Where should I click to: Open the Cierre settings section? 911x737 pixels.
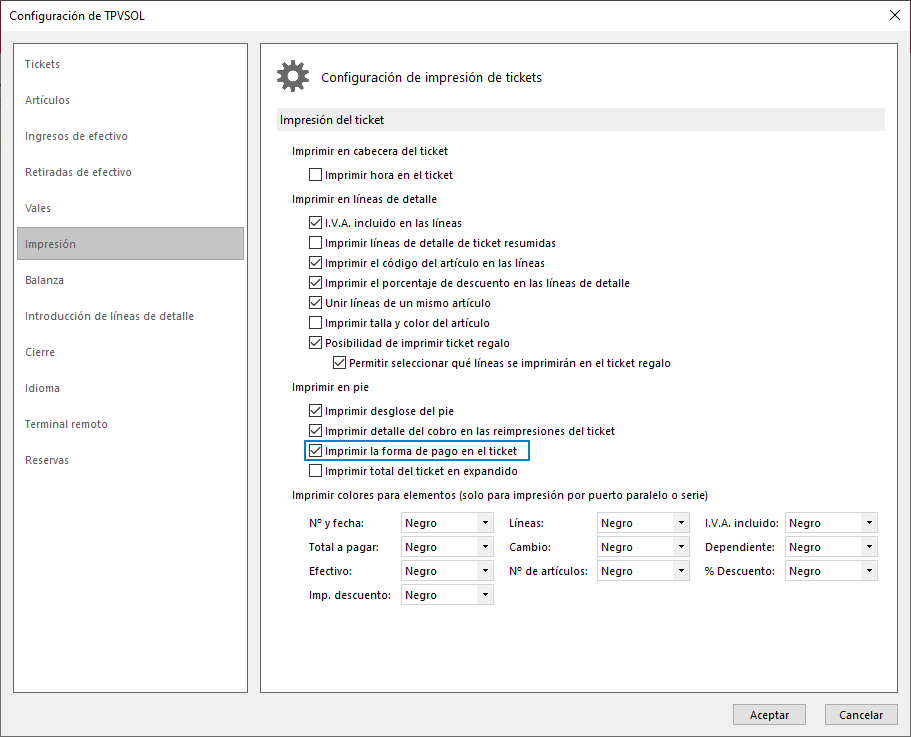point(130,352)
